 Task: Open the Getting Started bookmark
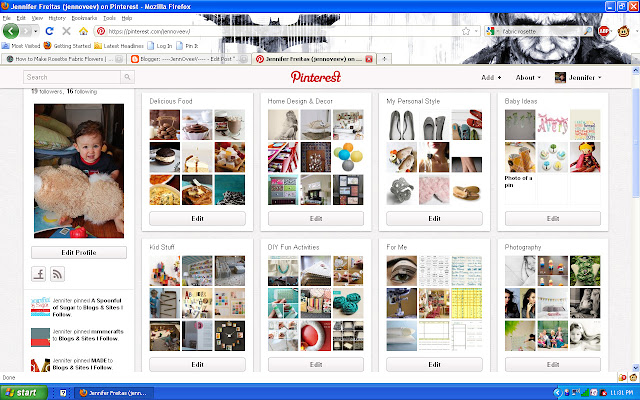coord(67,46)
